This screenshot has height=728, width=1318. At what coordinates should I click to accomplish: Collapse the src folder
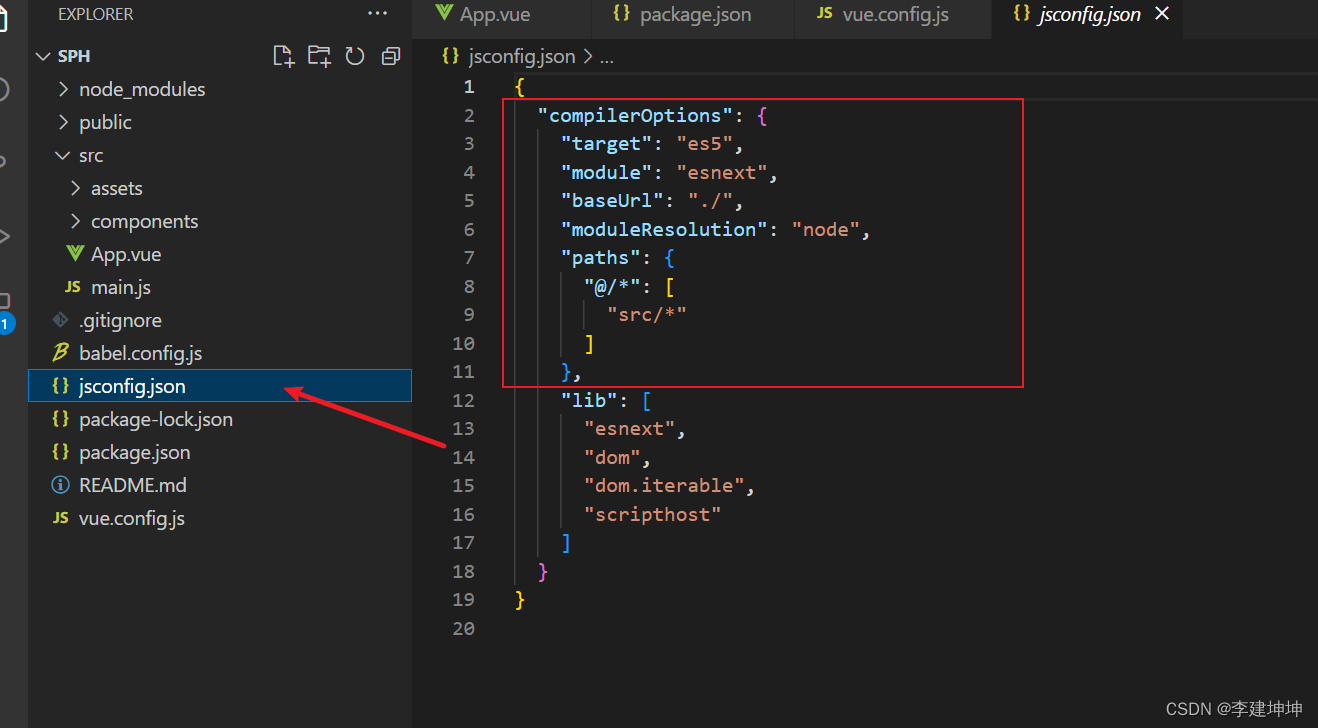point(90,155)
